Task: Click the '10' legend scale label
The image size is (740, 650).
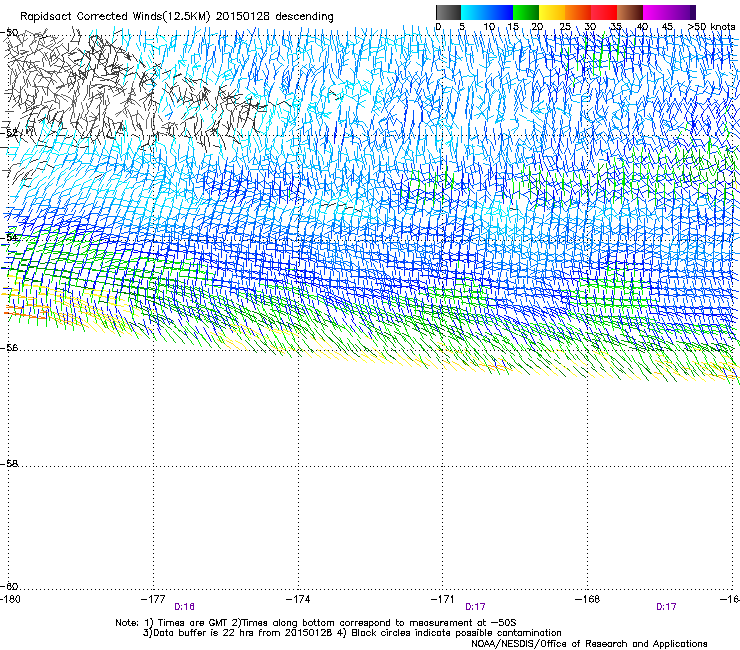Action: (x=489, y=27)
